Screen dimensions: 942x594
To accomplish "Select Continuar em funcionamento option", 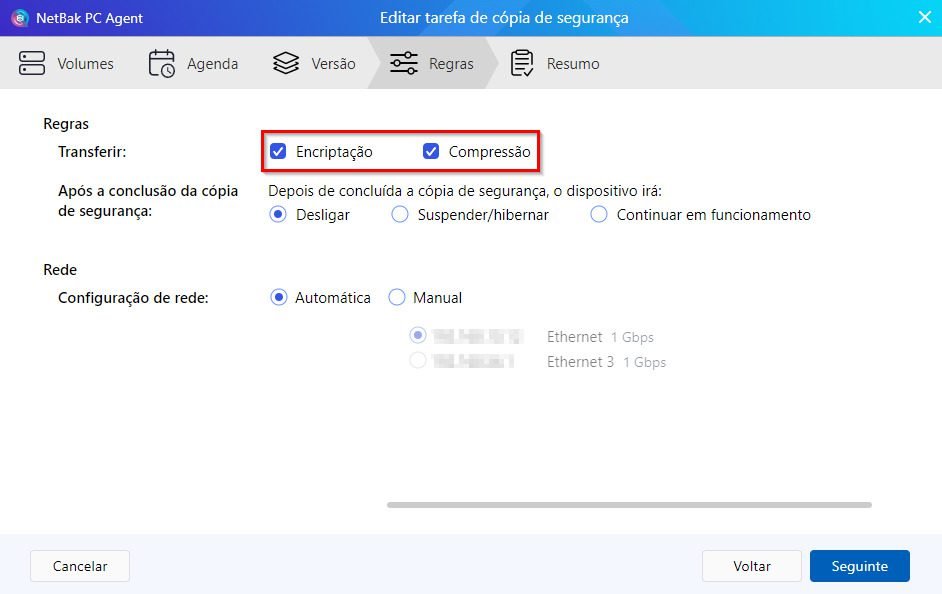I will [x=599, y=214].
